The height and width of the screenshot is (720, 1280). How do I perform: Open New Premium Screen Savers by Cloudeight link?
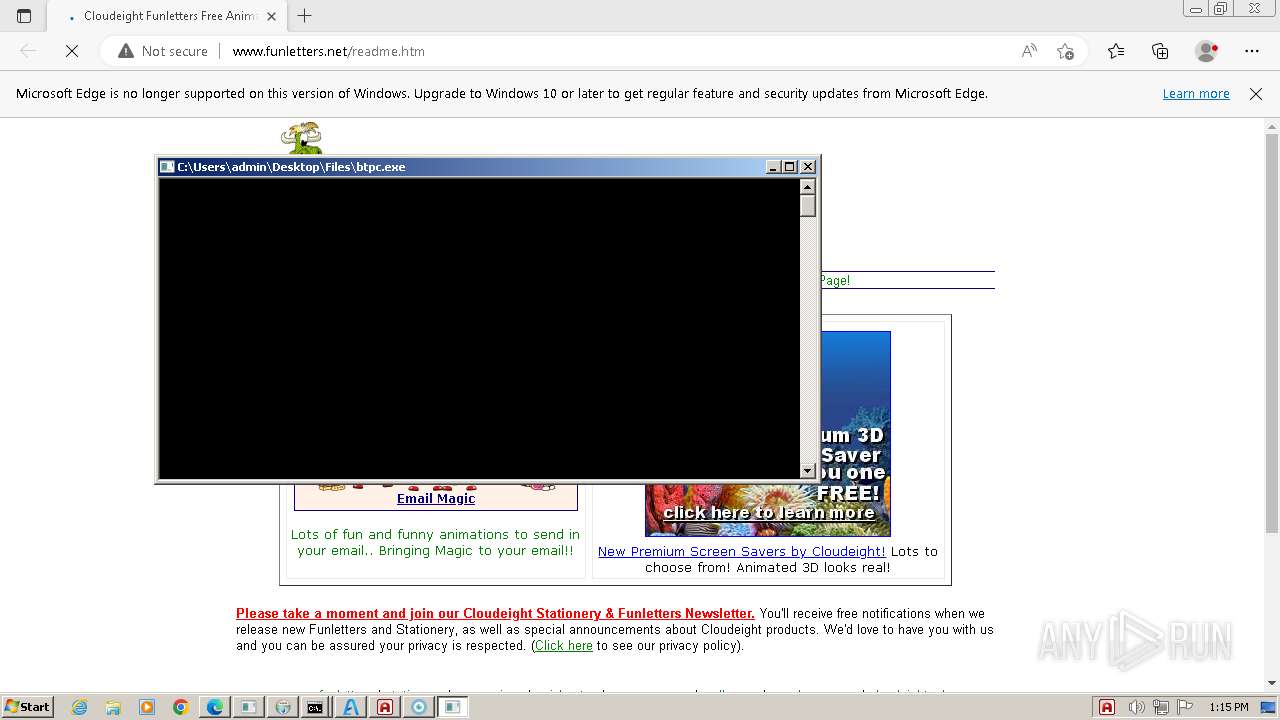click(742, 551)
